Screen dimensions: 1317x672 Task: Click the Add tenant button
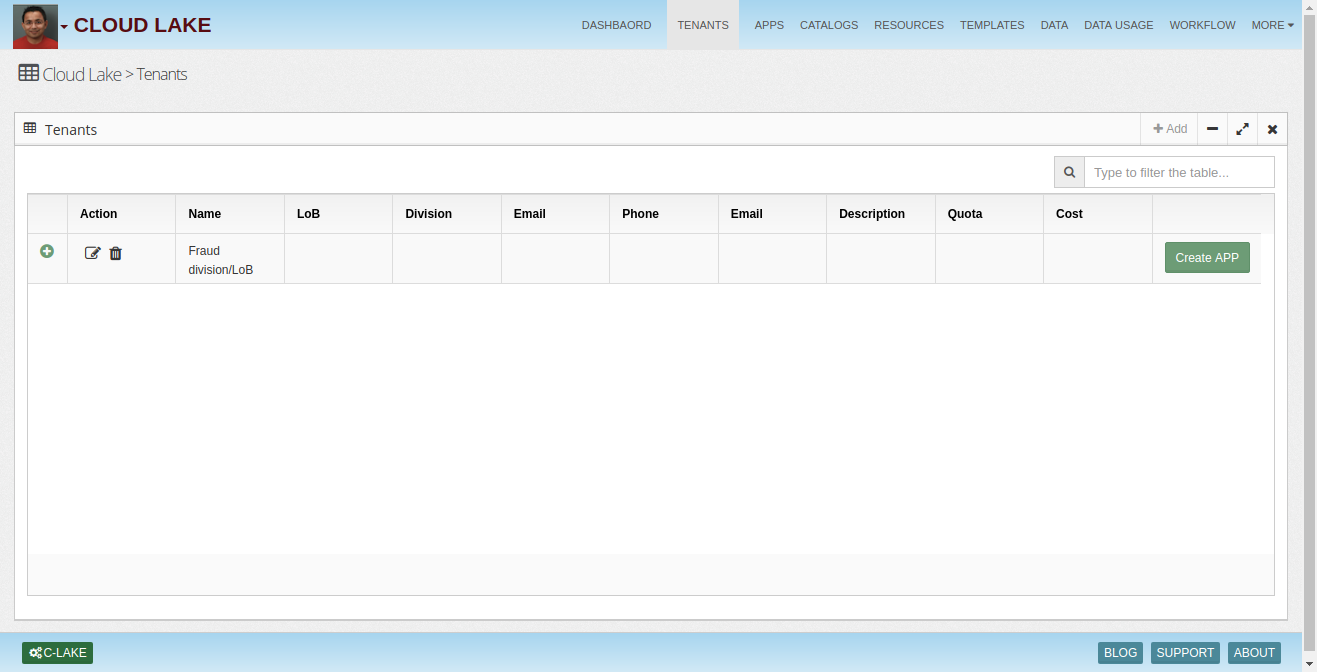click(x=1170, y=129)
